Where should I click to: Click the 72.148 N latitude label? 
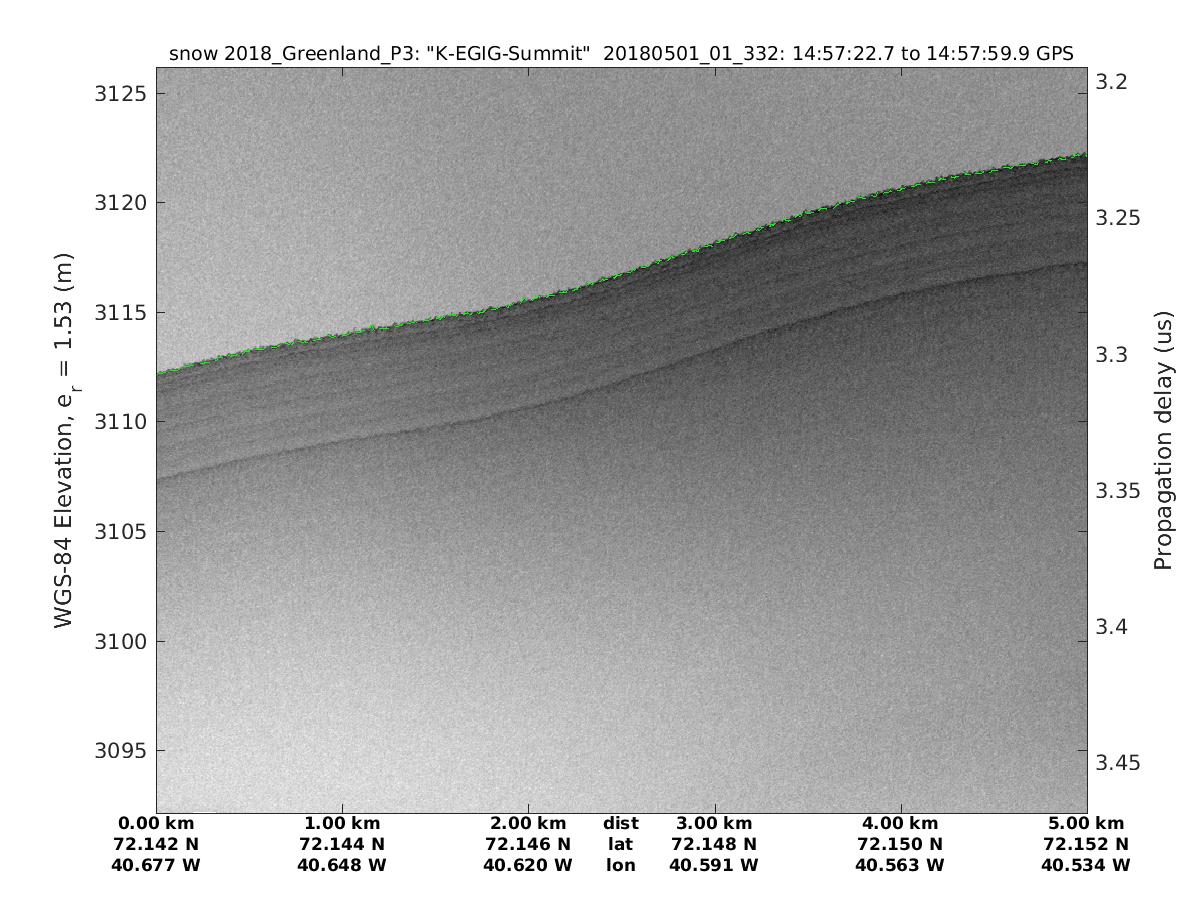coord(714,844)
